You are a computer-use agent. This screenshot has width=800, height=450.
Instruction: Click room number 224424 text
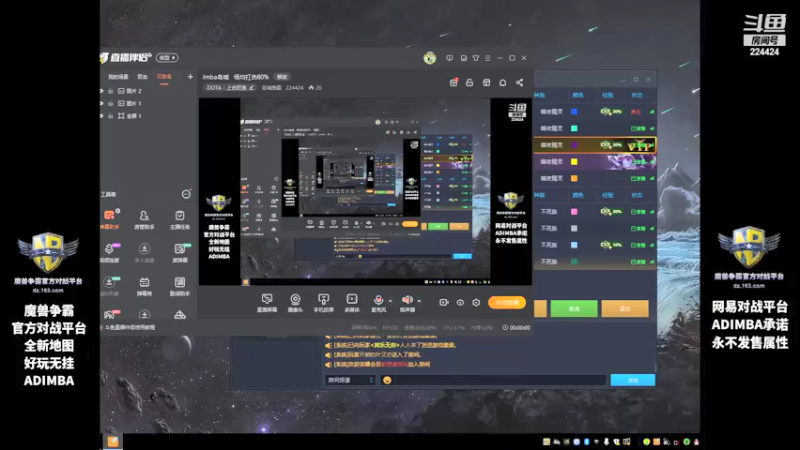[x=294, y=88]
